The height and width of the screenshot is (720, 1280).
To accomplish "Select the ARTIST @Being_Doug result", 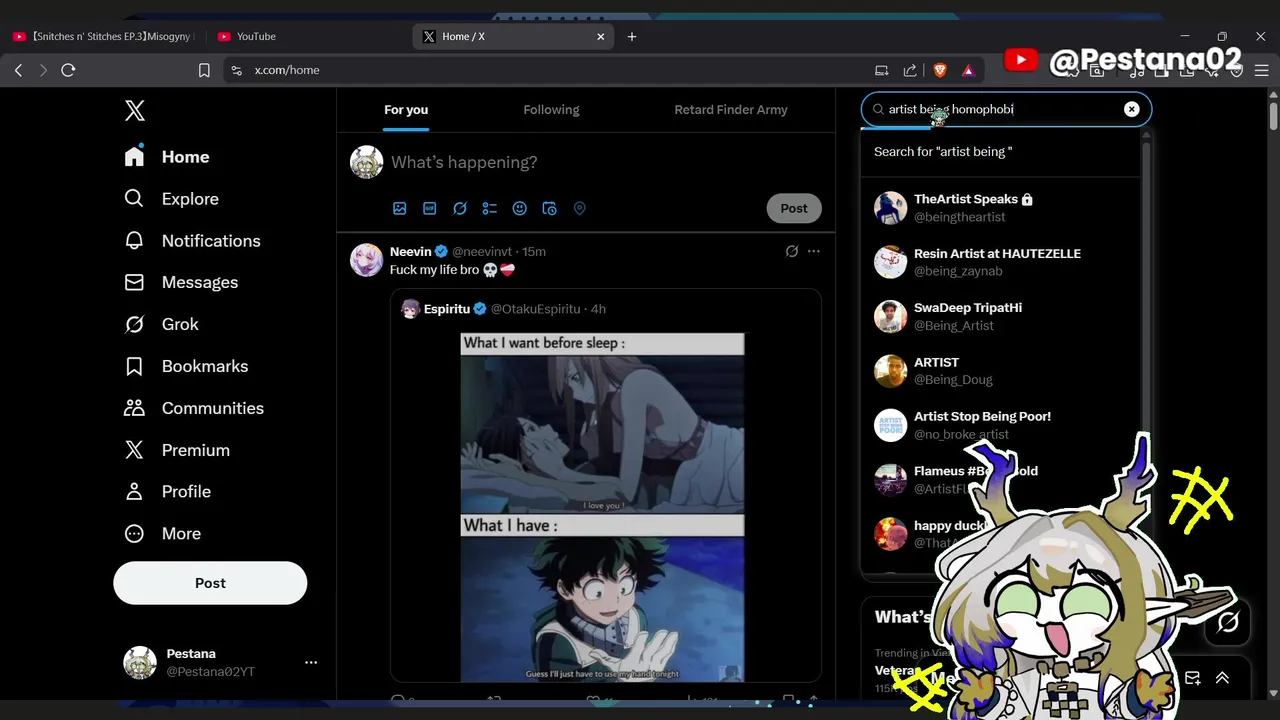I will pyautogui.click(x=1000, y=371).
